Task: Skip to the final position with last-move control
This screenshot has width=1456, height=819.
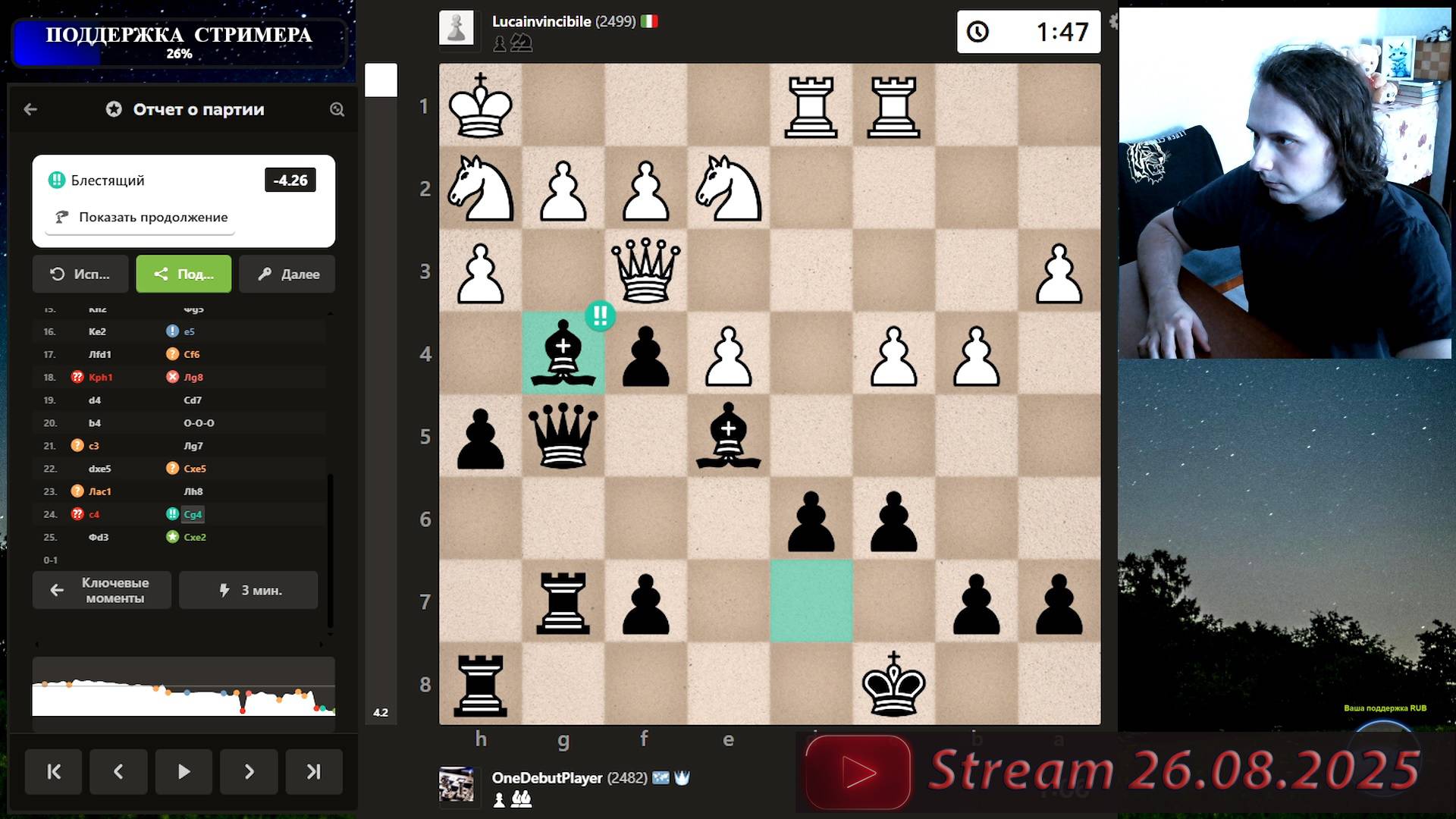Action: (x=314, y=771)
